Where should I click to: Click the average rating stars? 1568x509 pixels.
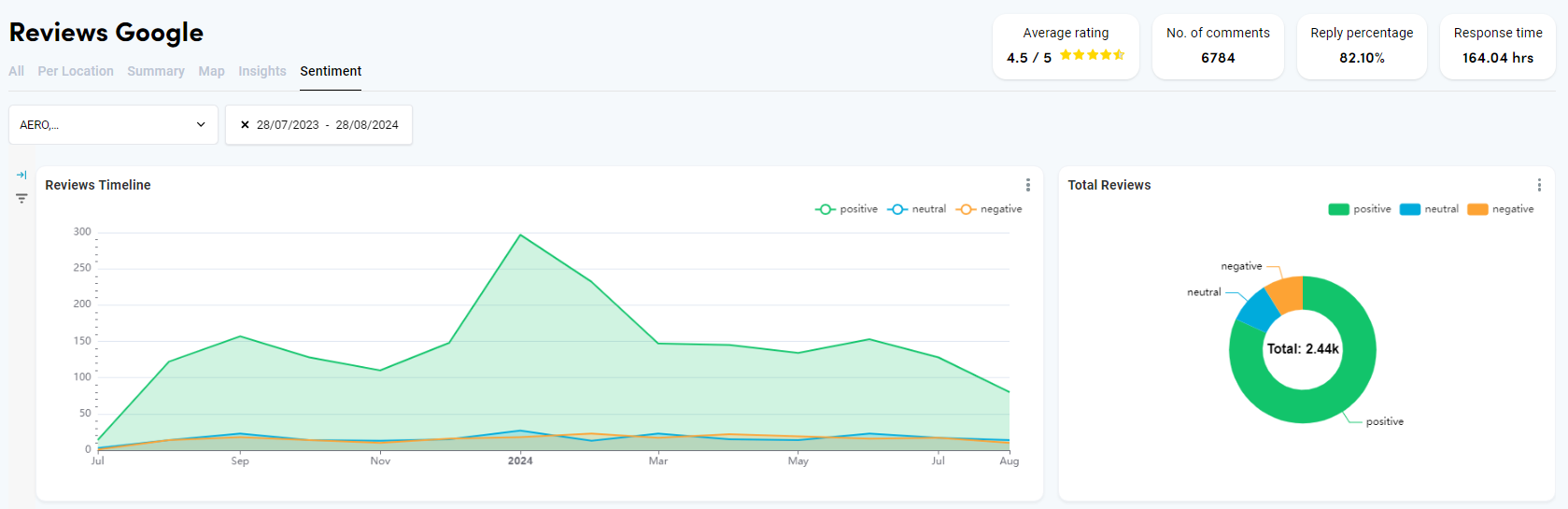coord(1092,55)
